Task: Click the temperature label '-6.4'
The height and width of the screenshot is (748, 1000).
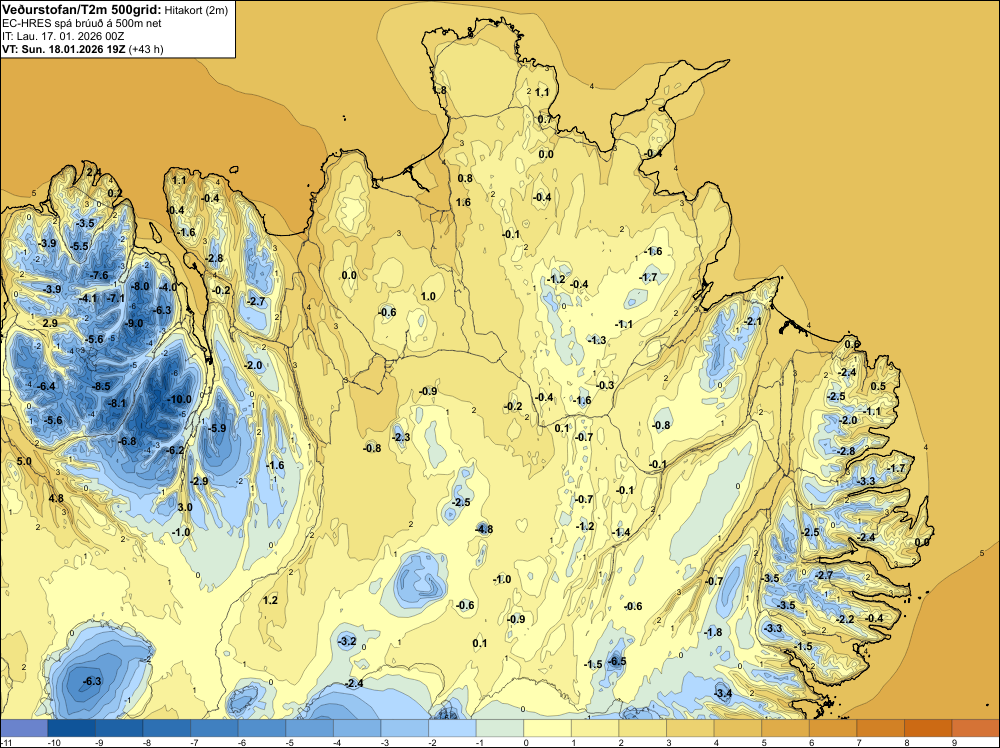Action: (46, 386)
